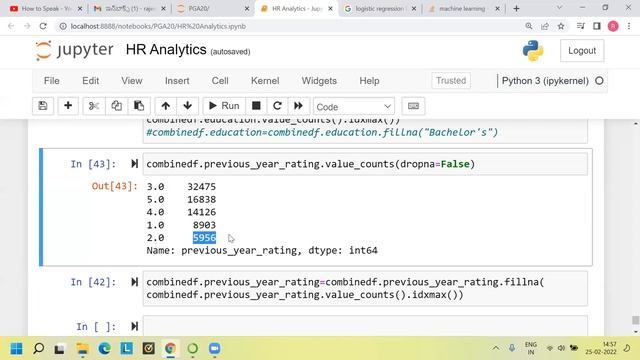The image size is (640, 360).
Task: Click the Python logo icon
Action: (533, 51)
